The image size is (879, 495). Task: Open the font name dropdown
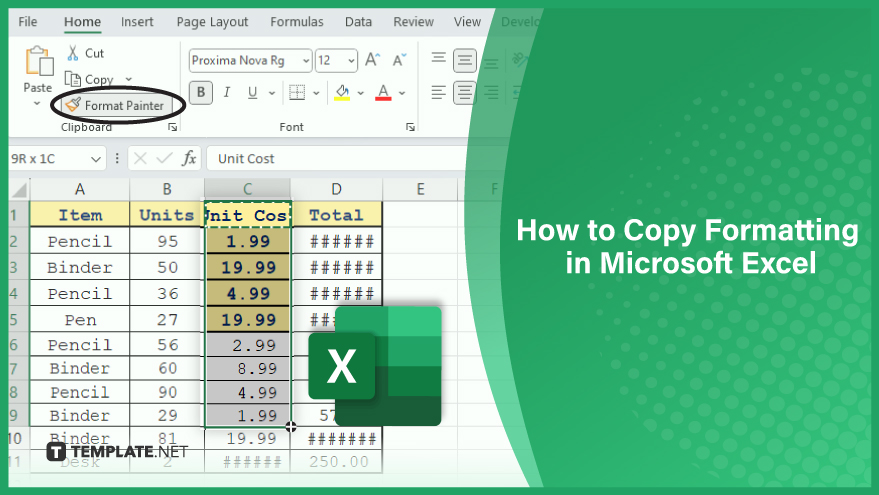tap(306, 61)
